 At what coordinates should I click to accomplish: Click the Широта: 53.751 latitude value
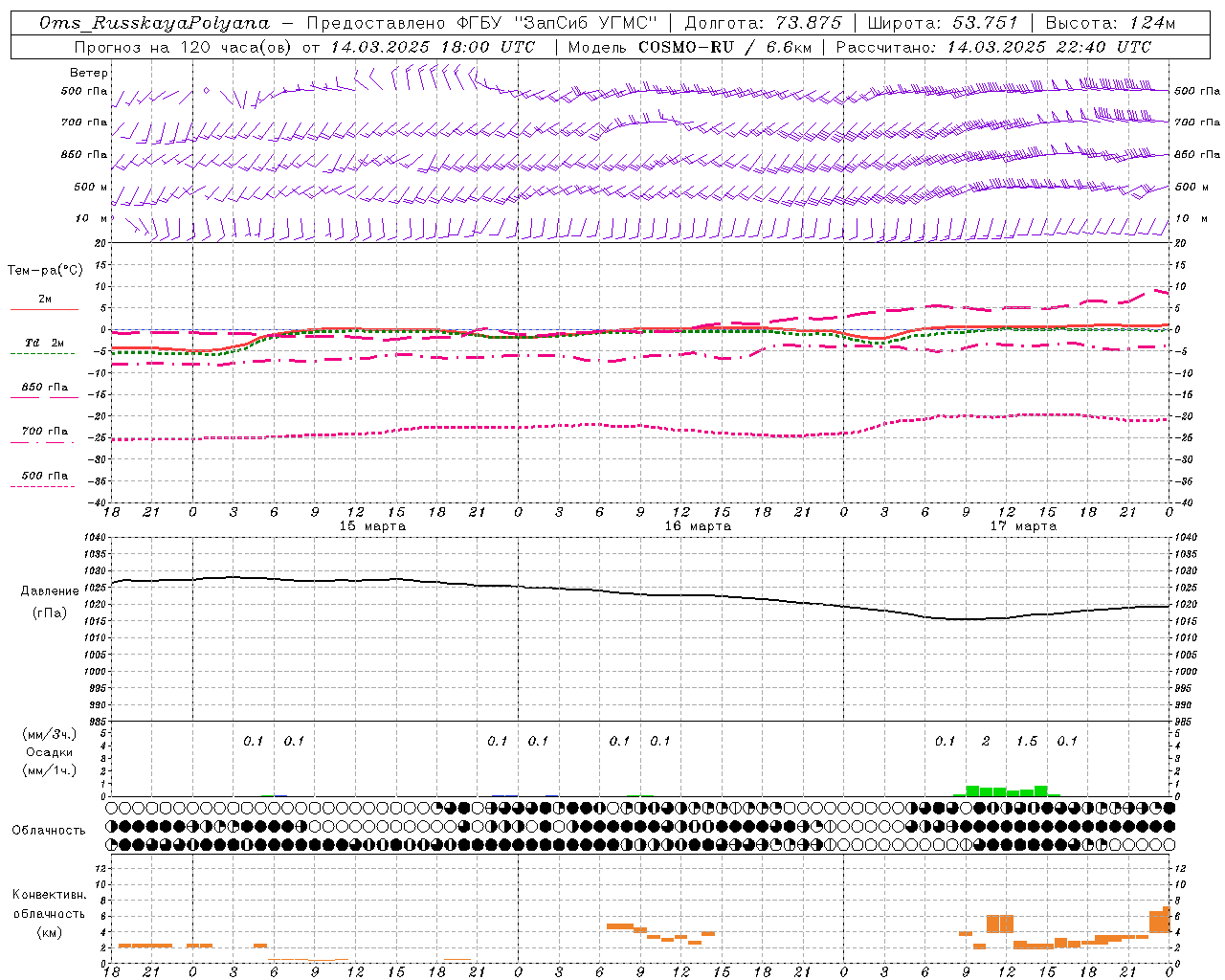(943, 23)
